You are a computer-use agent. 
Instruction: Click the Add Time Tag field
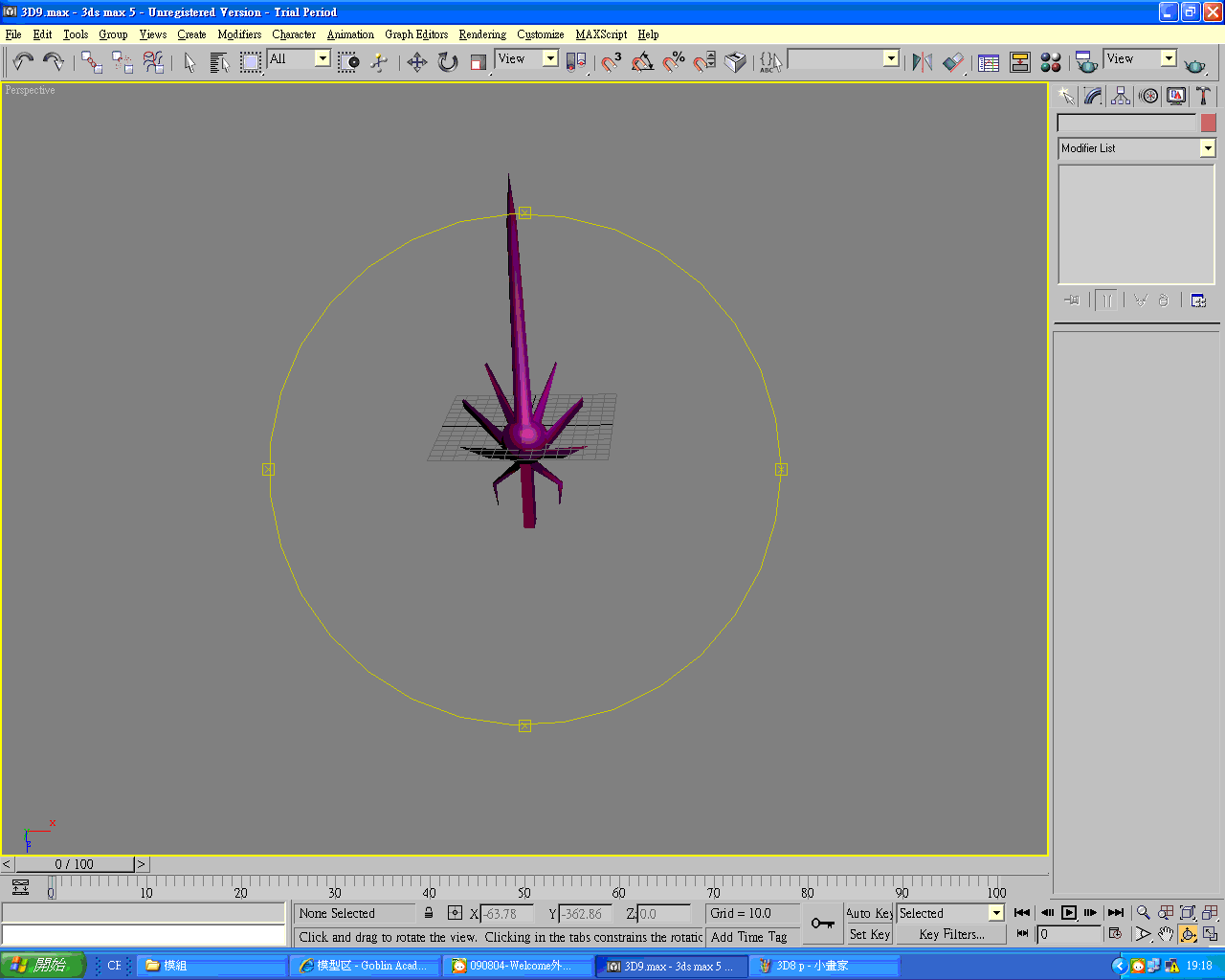pyautogui.click(x=754, y=937)
